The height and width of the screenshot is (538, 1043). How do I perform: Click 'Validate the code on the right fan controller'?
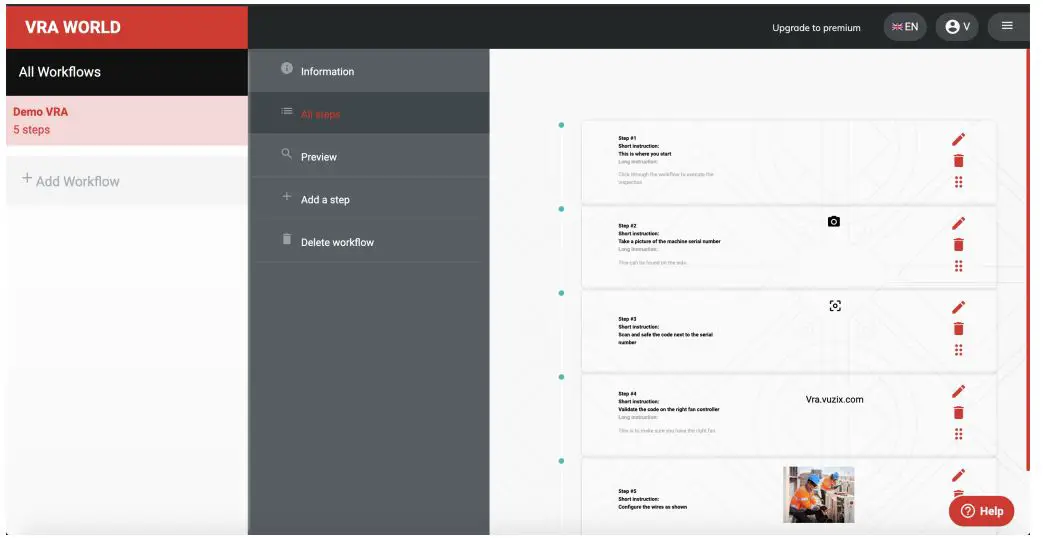669,410
